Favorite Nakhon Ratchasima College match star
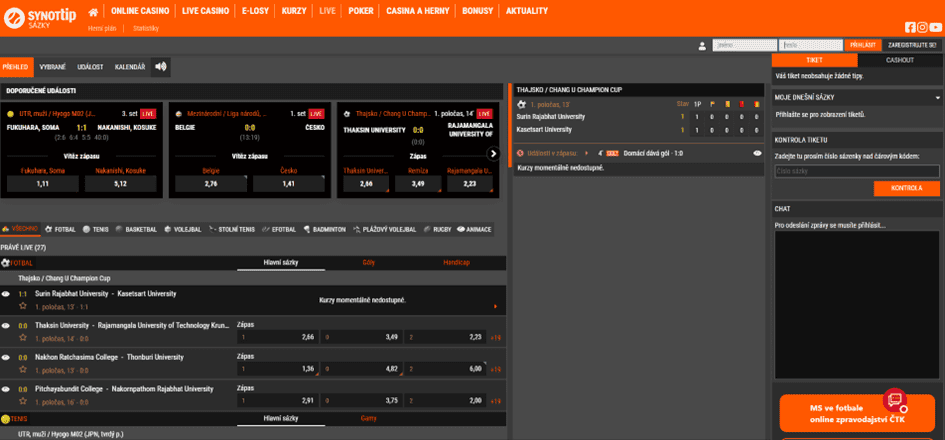Viewport: 945px width, 440px height. point(23,370)
